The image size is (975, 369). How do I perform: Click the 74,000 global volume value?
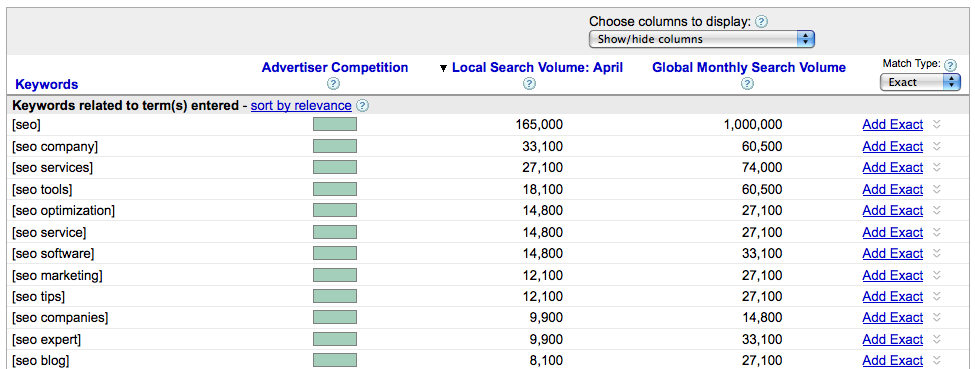click(762, 167)
